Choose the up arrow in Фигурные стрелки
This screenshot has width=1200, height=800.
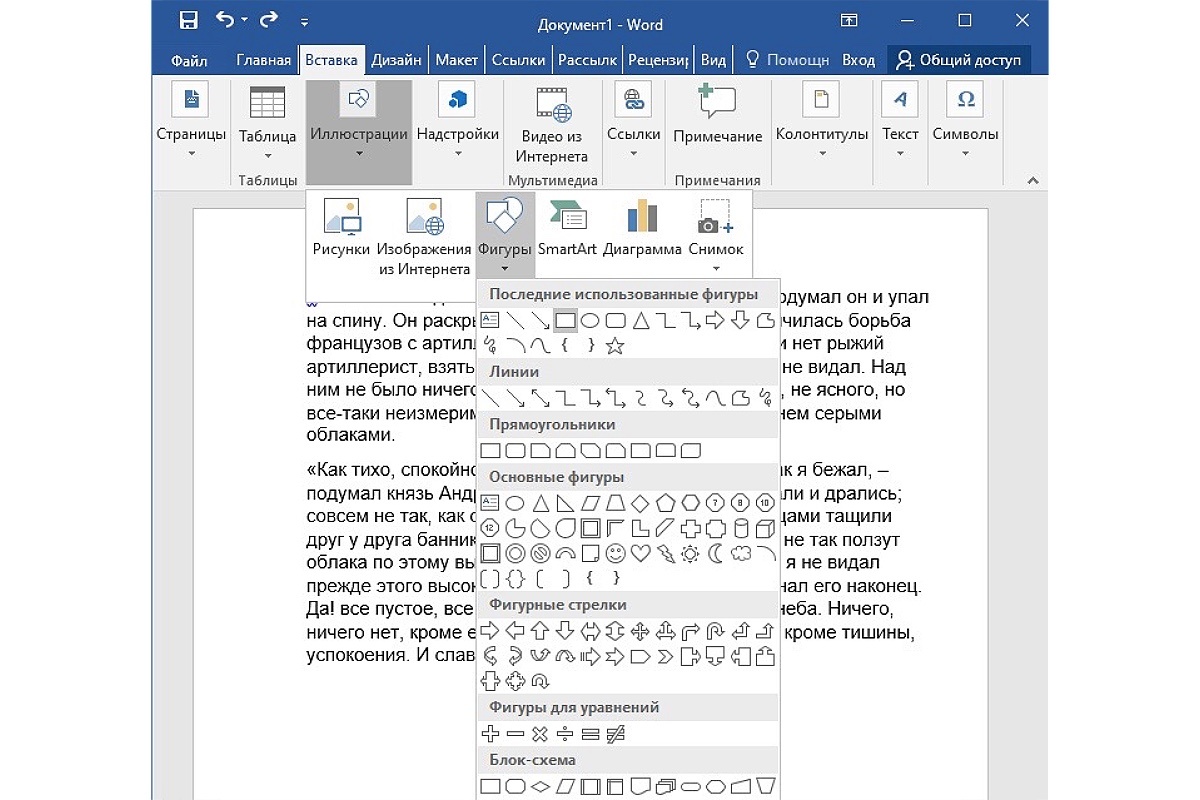[540, 631]
